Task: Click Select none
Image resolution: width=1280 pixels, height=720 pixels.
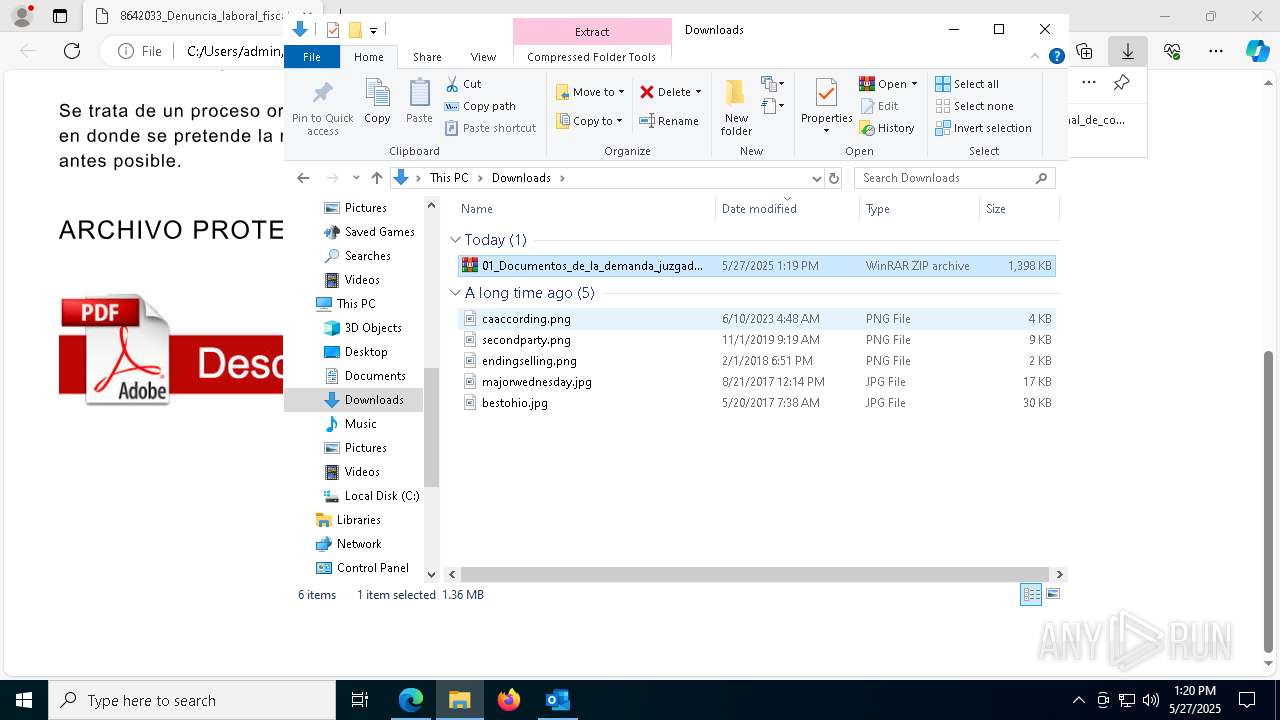Action: (975, 106)
